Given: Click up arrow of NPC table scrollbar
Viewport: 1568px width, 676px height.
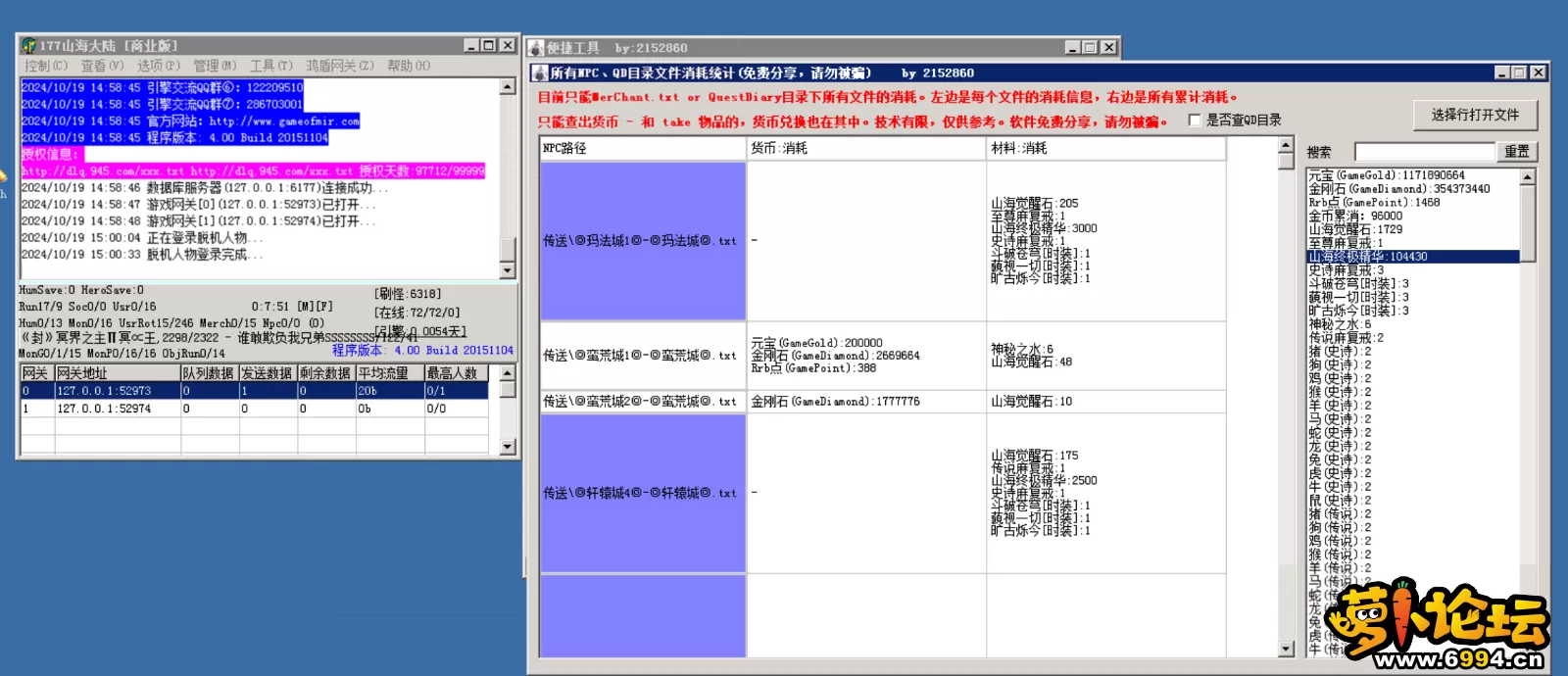Looking at the screenshot, I should coord(1287,146).
